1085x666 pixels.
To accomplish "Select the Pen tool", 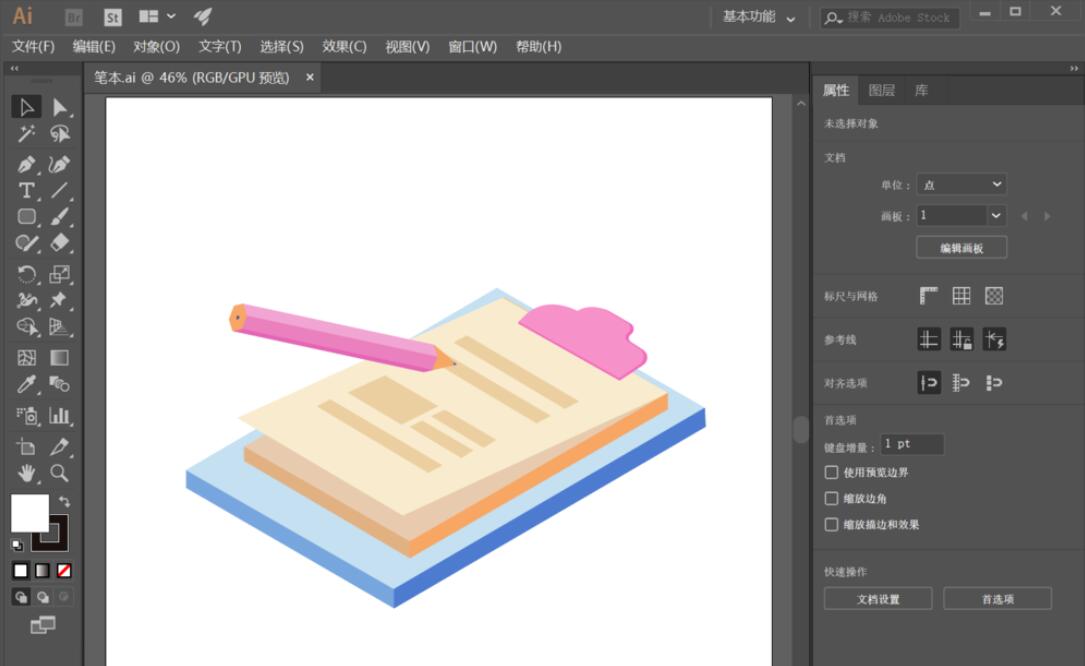I will (26, 164).
